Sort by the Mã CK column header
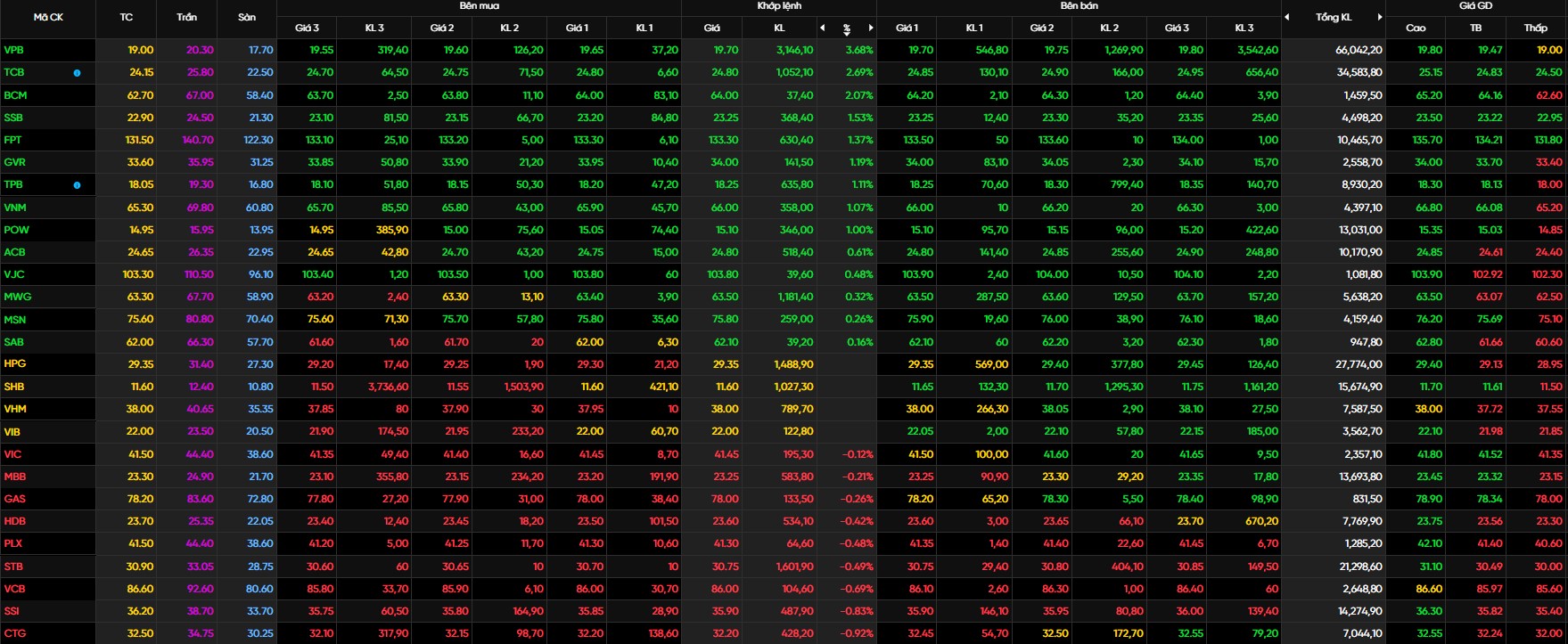Image resolution: width=1568 pixels, height=644 pixels. [48, 17]
